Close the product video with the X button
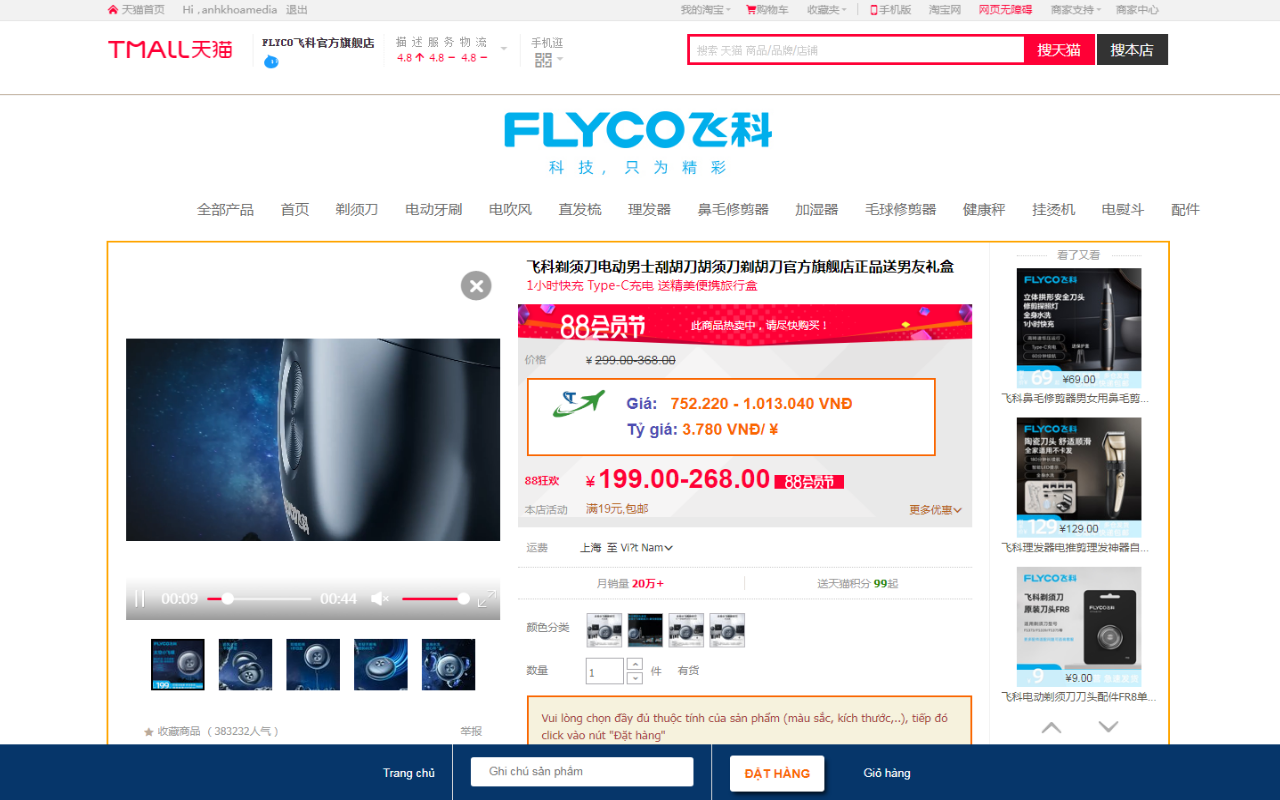1280x800 pixels. 476,286
